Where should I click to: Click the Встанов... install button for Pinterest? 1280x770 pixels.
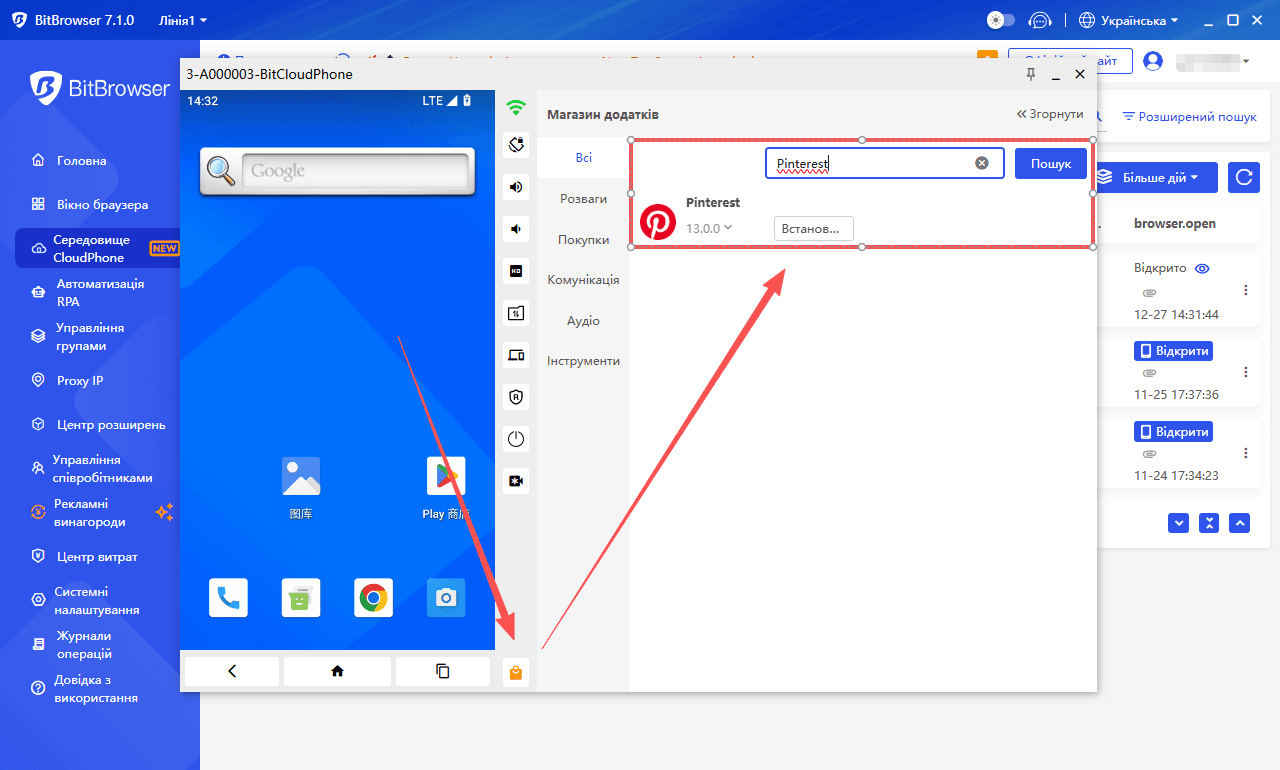(814, 229)
